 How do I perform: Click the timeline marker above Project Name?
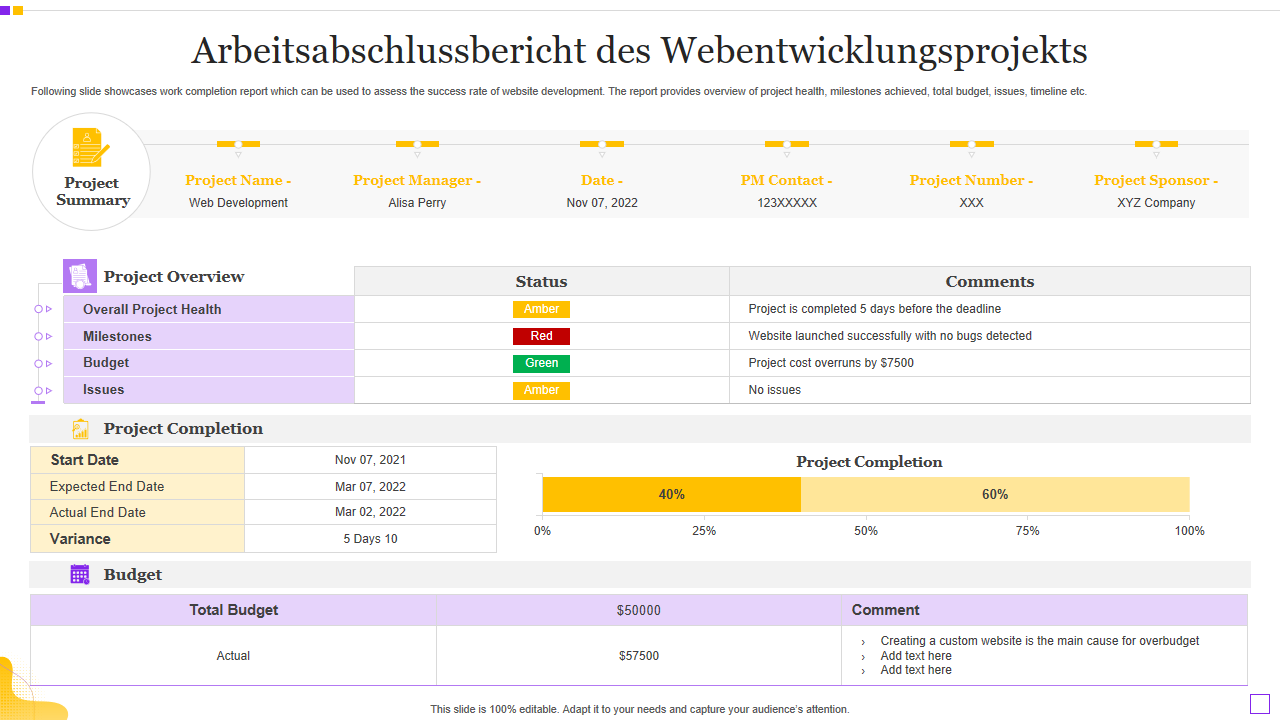tap(238, 145)
